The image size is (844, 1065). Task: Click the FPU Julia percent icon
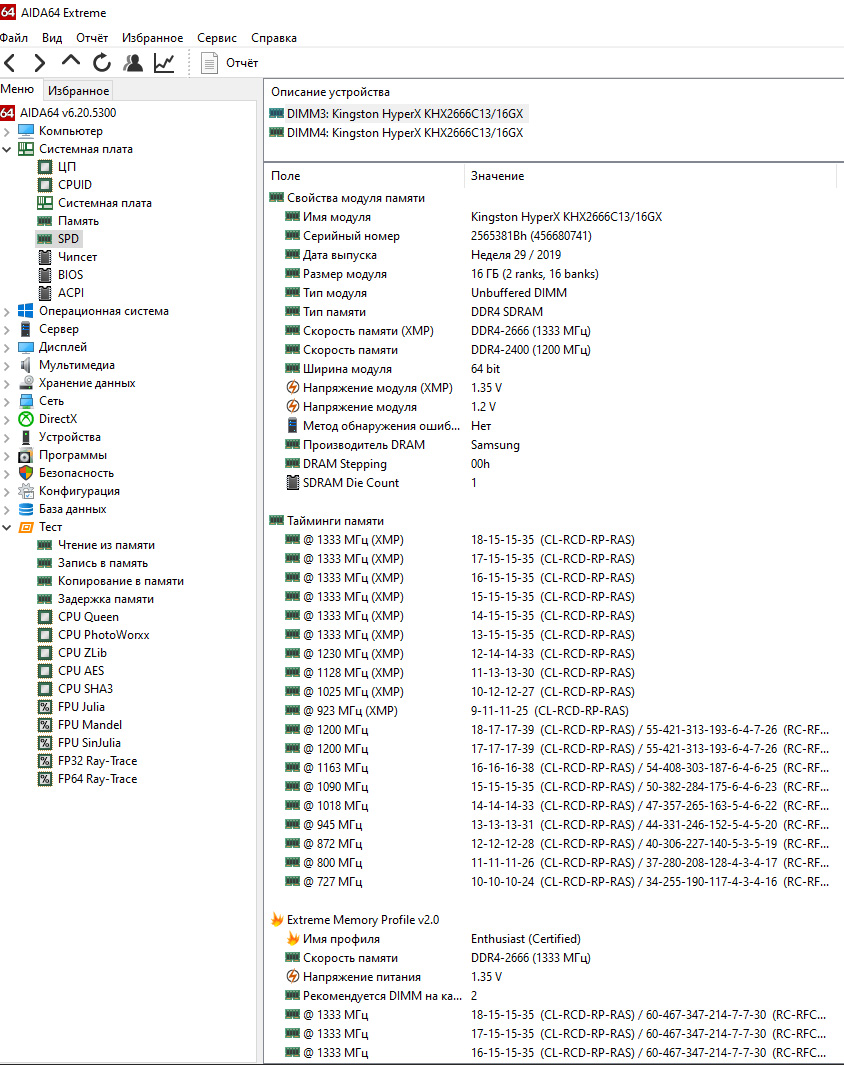[45, 707]
